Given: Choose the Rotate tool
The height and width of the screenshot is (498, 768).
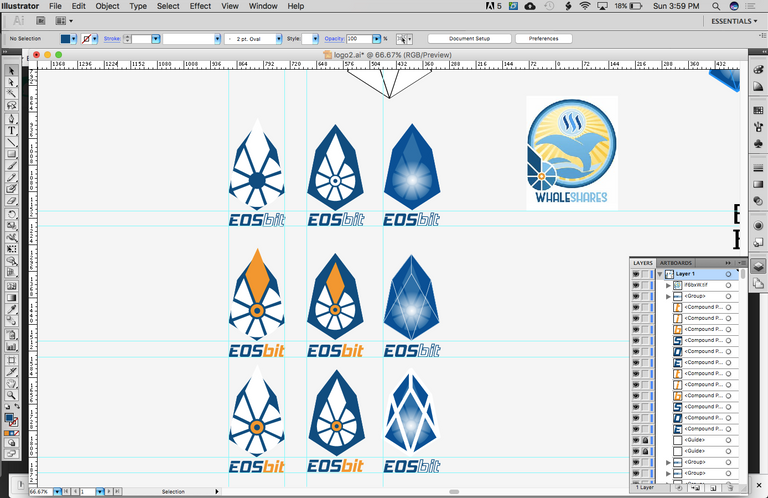Looking at the screenshot, I should click(x=11, y=213).
